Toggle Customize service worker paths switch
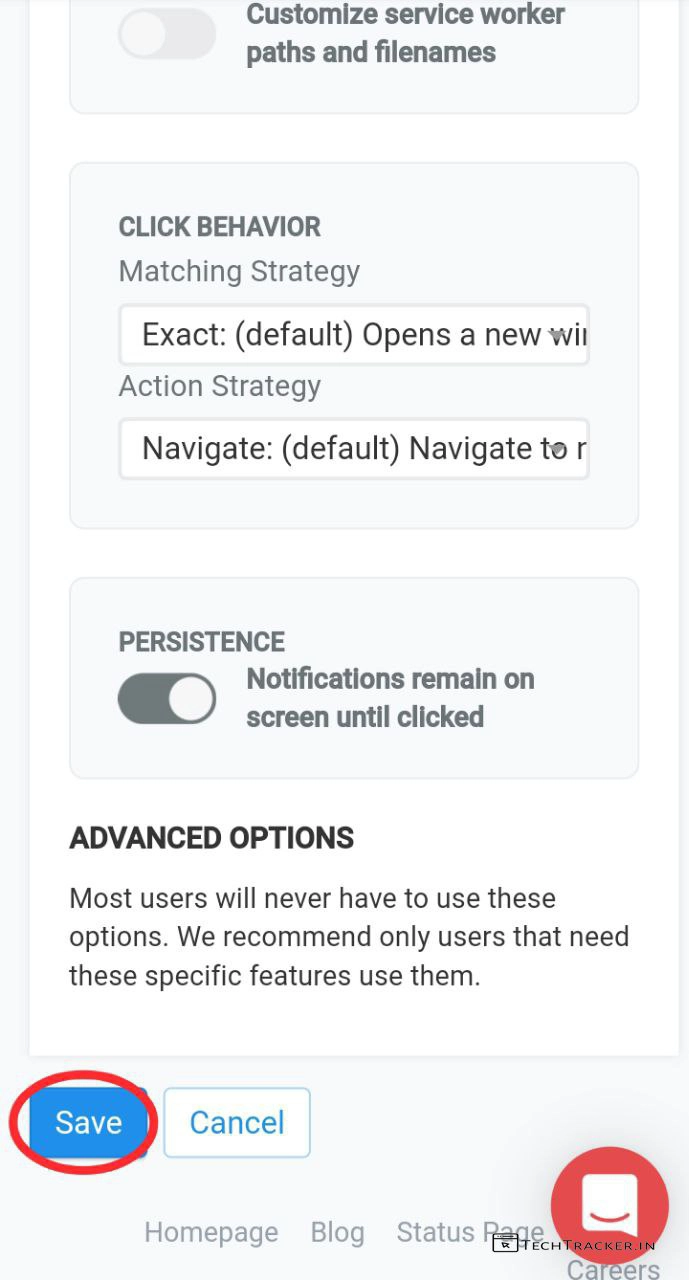 (x=167, y=34)
